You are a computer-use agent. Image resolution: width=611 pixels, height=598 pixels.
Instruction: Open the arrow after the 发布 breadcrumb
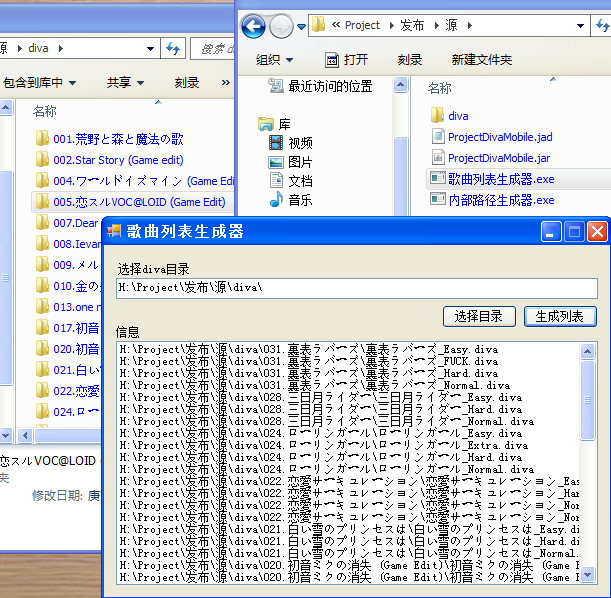[x=436, y=26]
